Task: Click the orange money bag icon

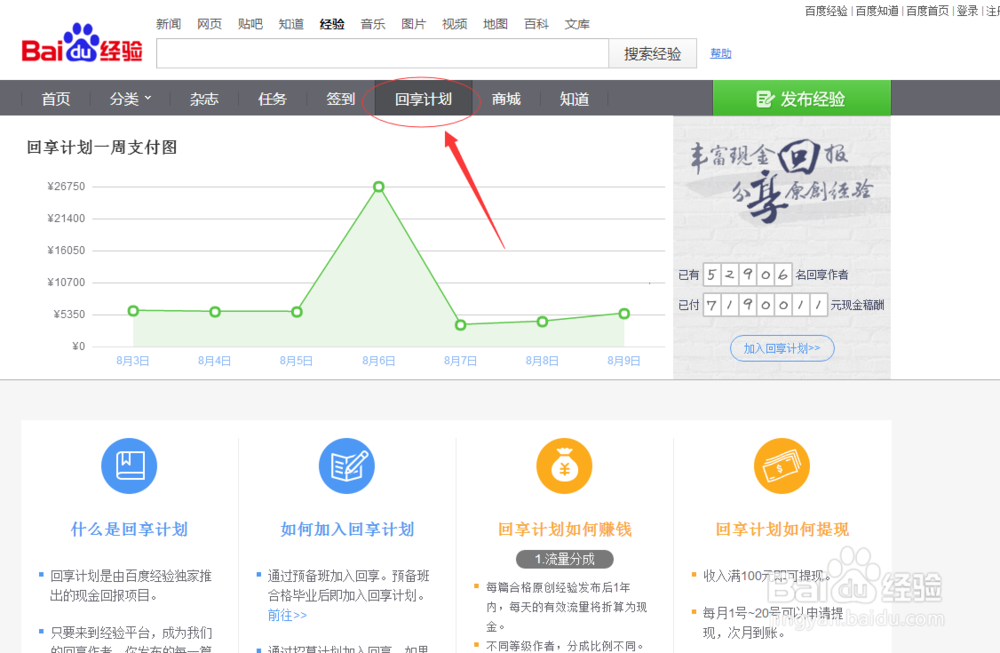Action: (x=564, y=466)
